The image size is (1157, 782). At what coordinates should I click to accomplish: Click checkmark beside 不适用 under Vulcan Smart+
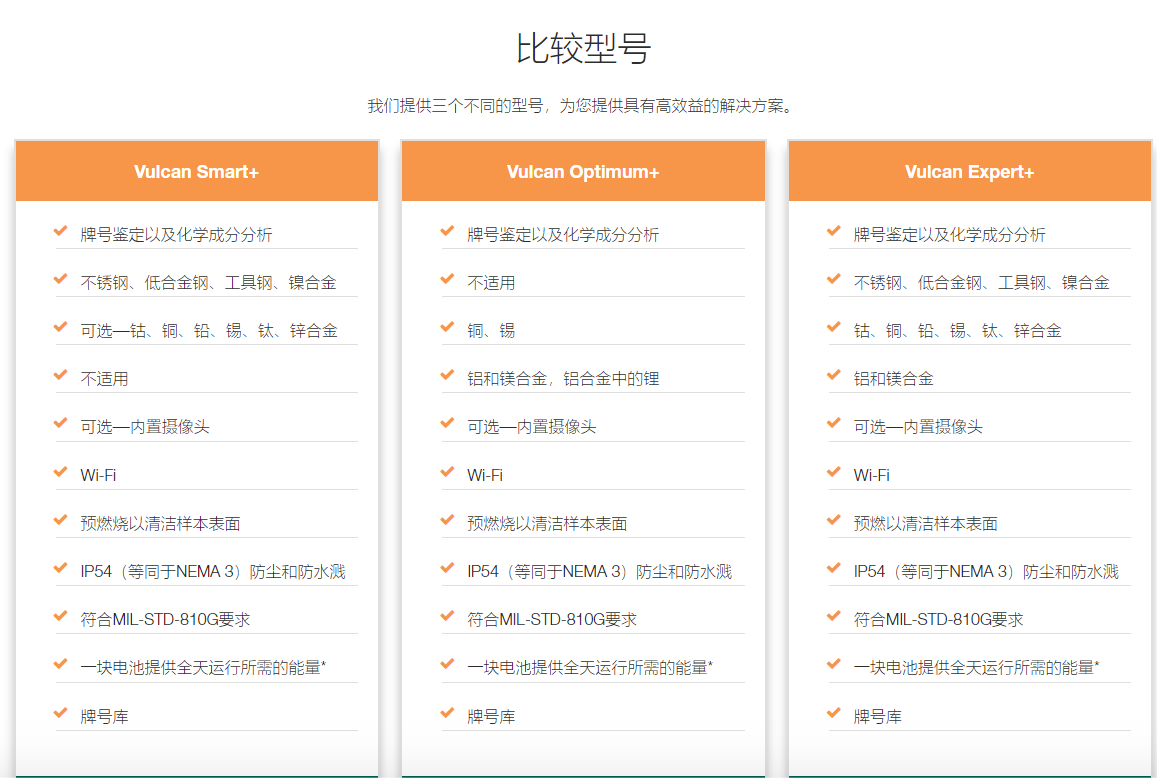61,376
